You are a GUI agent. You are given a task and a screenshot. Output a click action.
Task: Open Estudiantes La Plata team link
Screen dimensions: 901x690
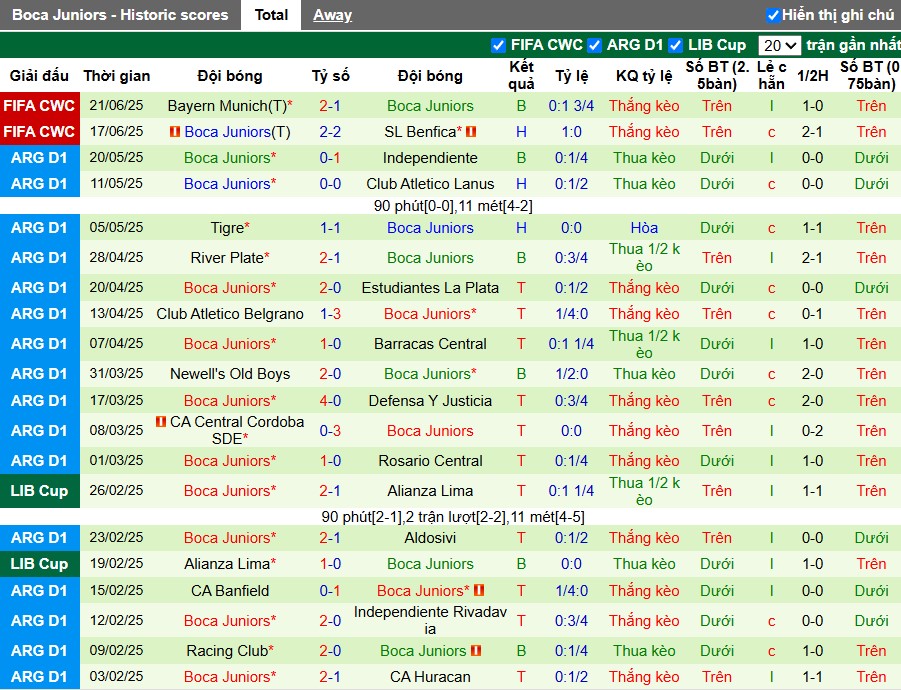point(430,287)
